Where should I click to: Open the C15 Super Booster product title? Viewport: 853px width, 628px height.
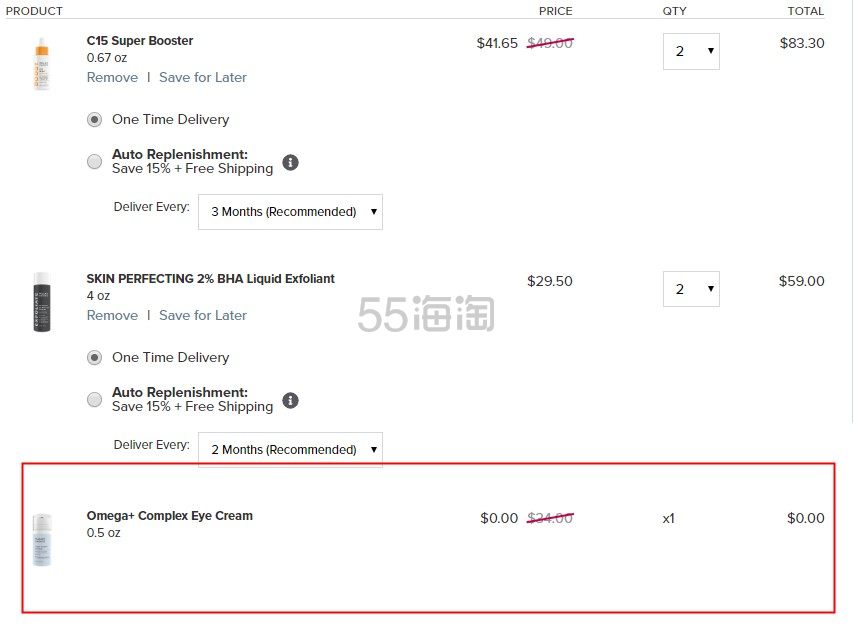pos(140,41)
